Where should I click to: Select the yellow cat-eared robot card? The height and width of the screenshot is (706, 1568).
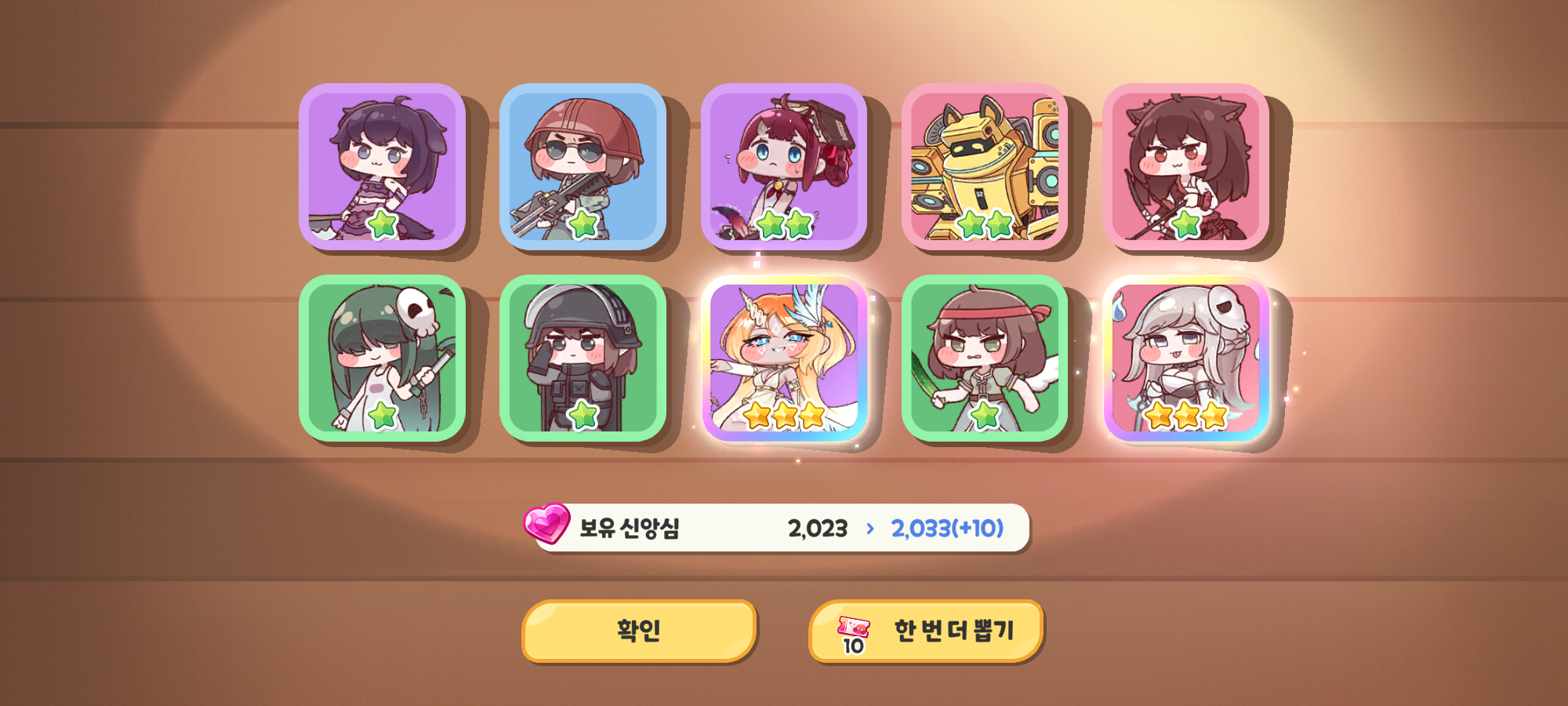click(x=985, y=167)
